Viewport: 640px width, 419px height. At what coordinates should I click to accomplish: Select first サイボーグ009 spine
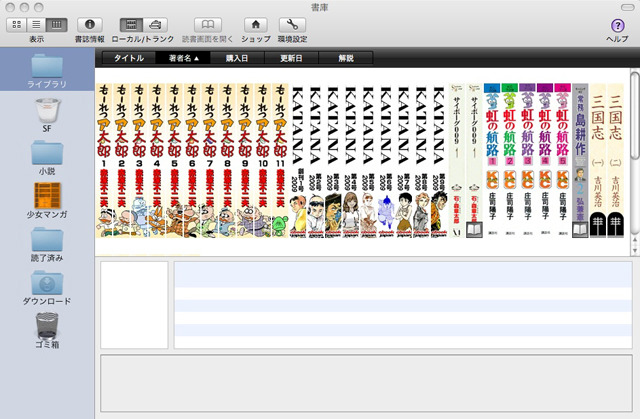pyautogui.click(x=457, y=160)
